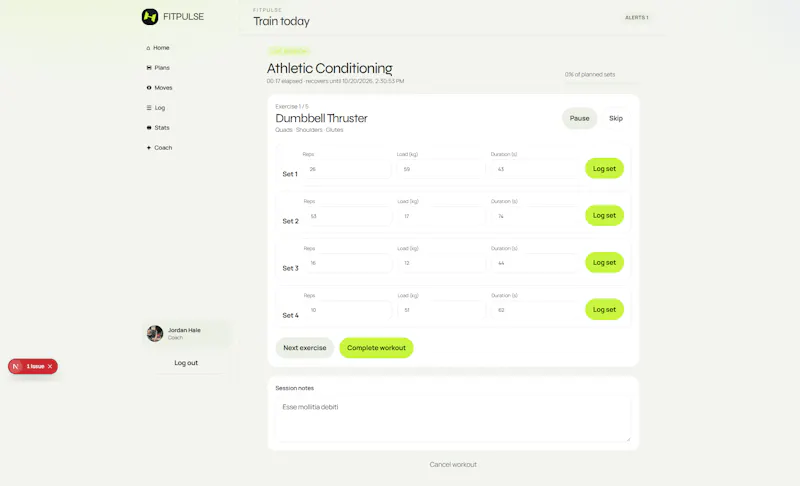Image resolution: width=800 pixels, height=486 pixels.
Task: Click the Set 4 Load (kg) field
Action: [x=442, y=310]
